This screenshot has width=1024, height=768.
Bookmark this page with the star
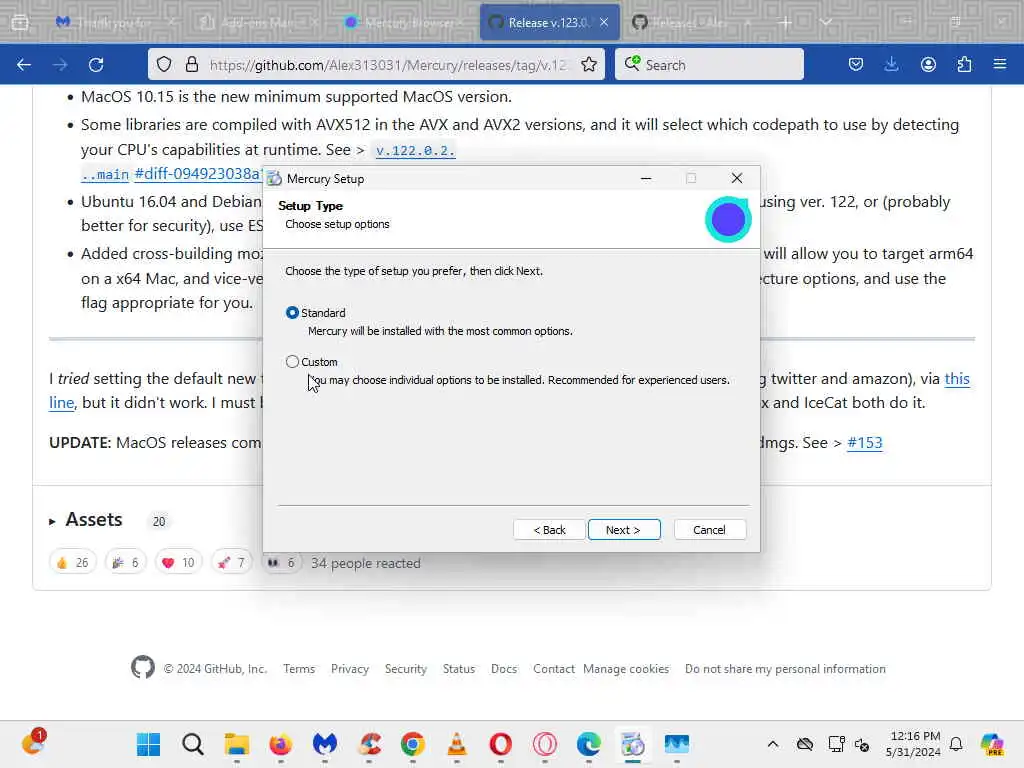[x=588, y=65]
